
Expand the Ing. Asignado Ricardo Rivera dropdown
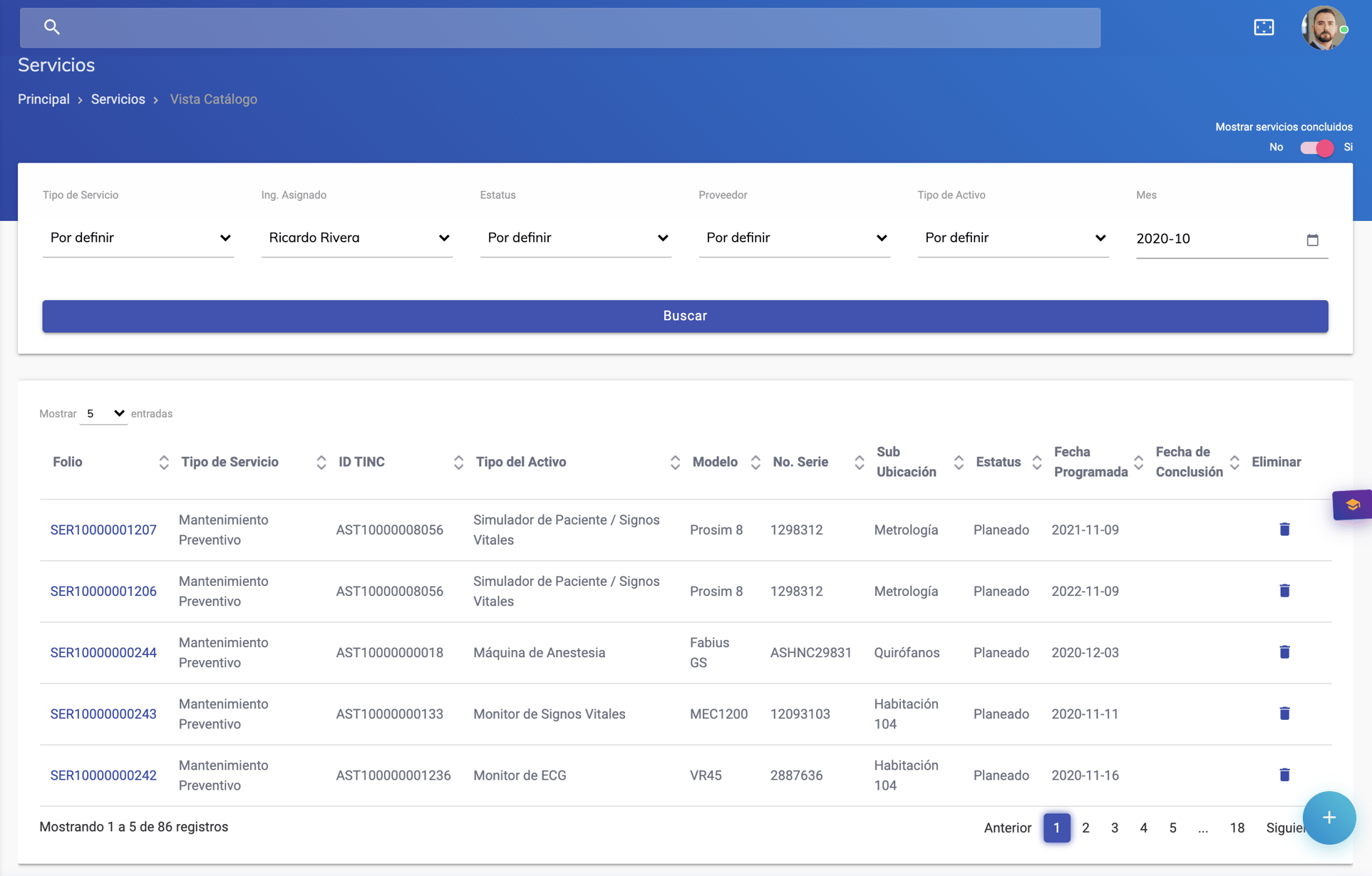(356, 238)
